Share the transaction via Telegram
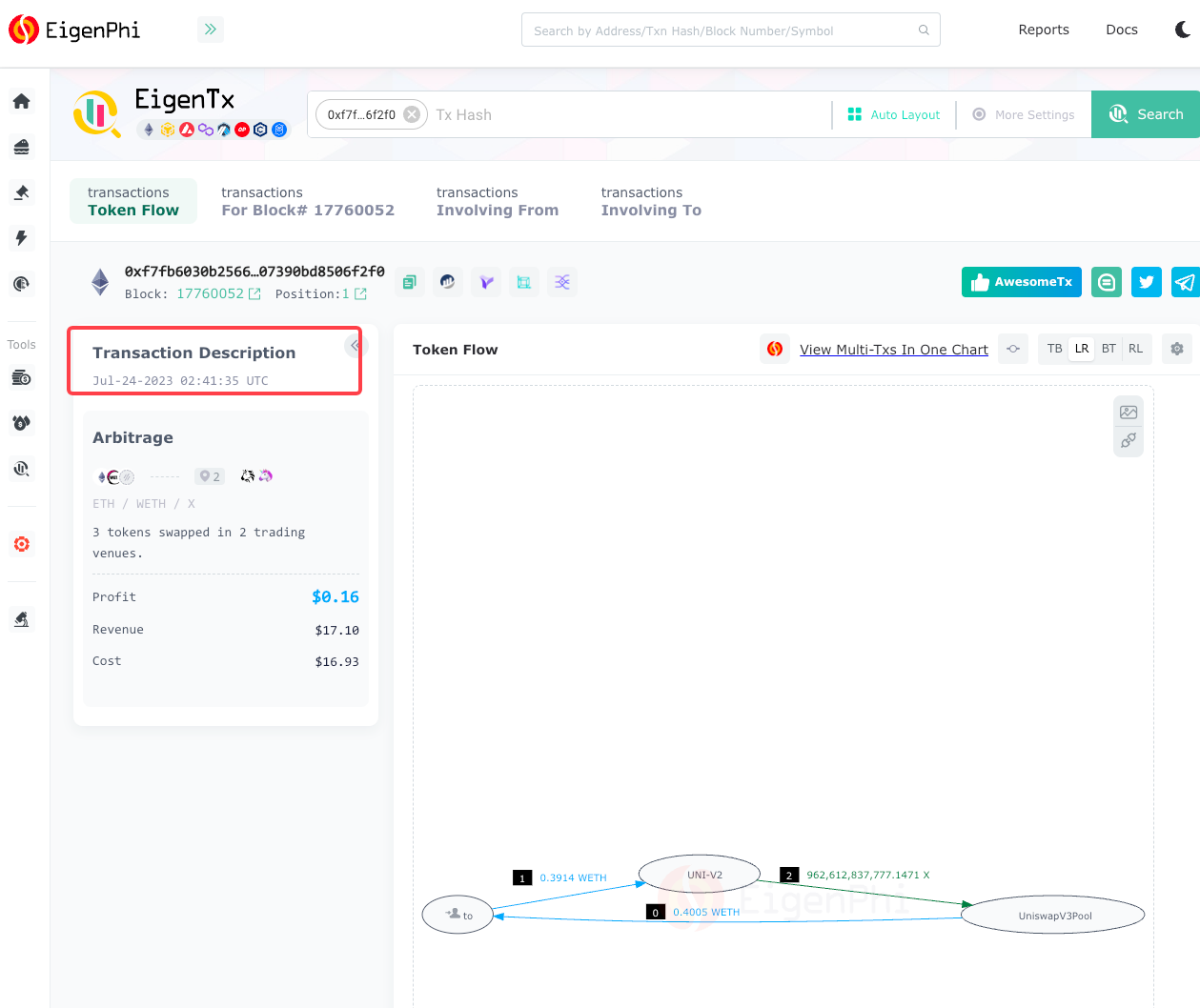This screenshot has width=1200, height=1008. (1184, 281)
